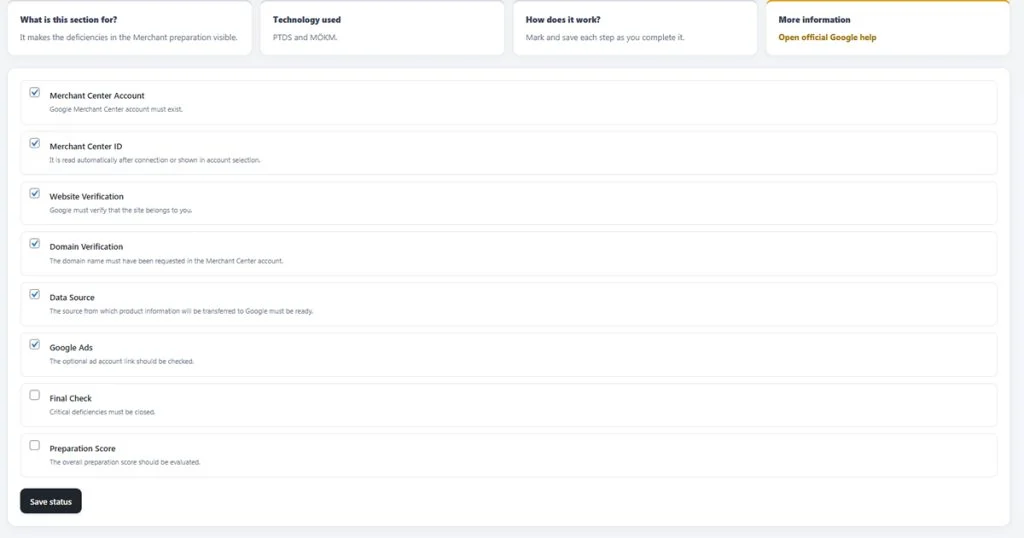Uncheck the Data Source checkbox
The image size is (1024, 538).
(35, 294)
